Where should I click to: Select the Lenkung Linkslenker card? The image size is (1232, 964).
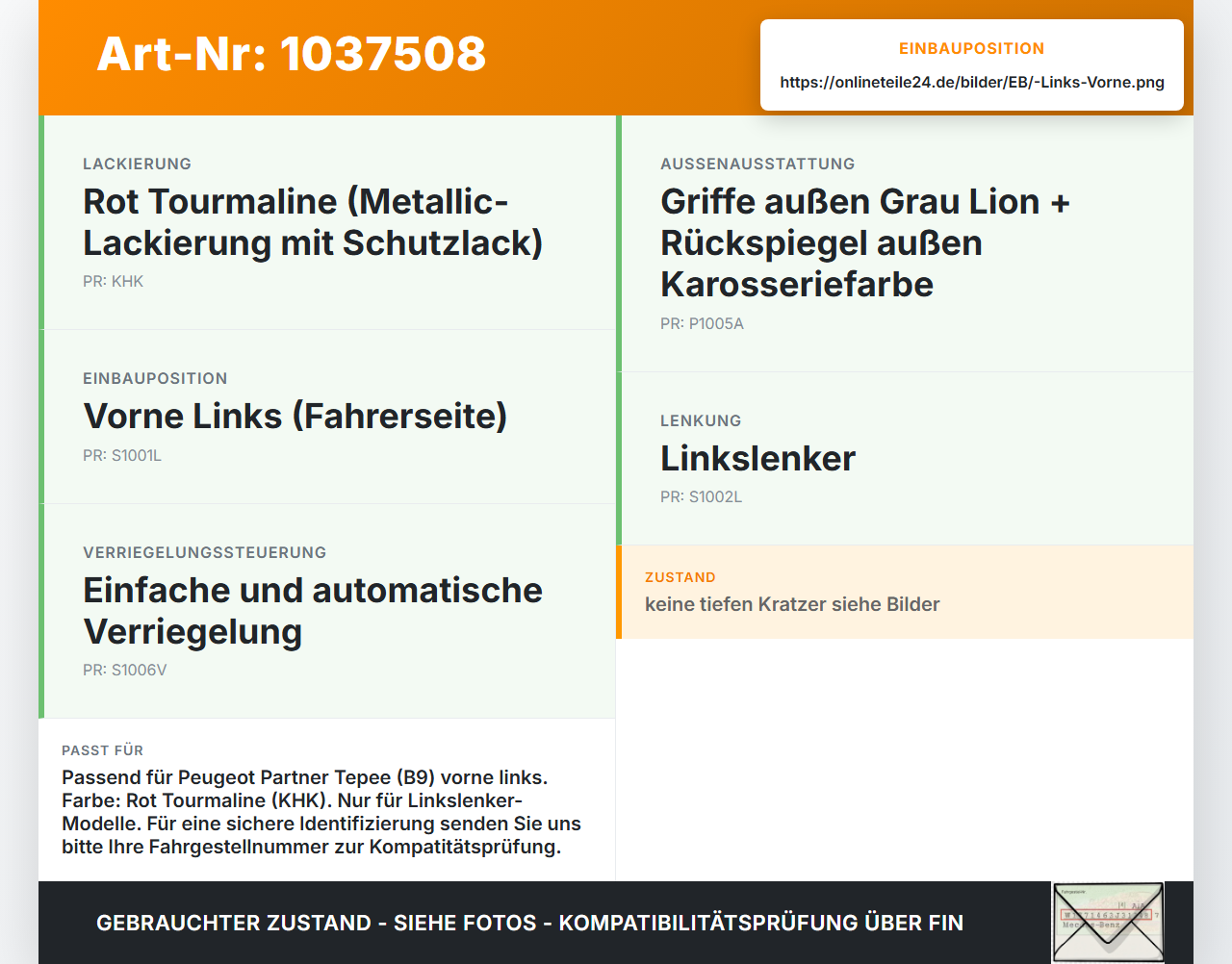(x=905, y=459)
